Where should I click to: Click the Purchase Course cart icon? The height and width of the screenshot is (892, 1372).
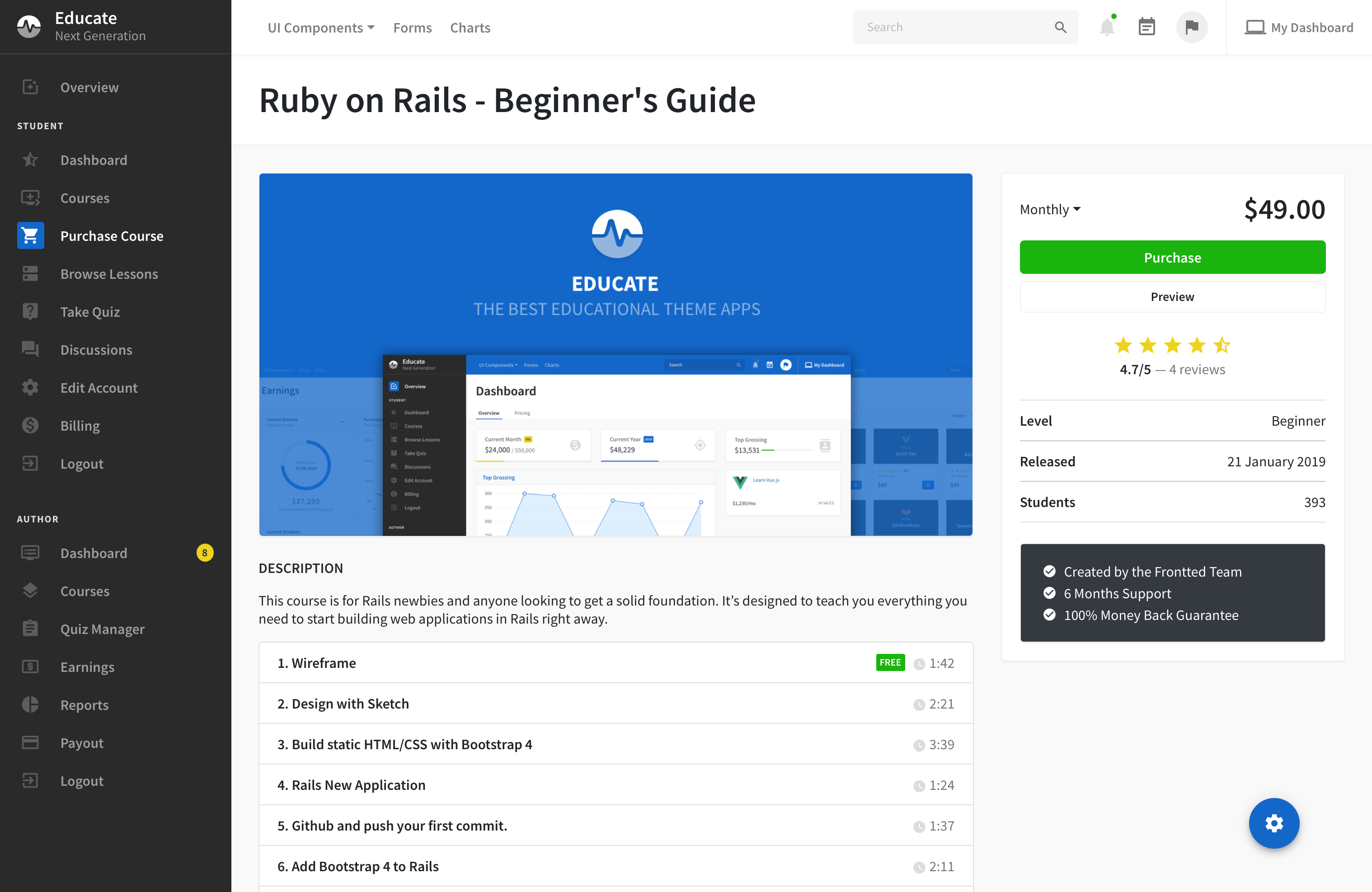[x=31, y=236]
